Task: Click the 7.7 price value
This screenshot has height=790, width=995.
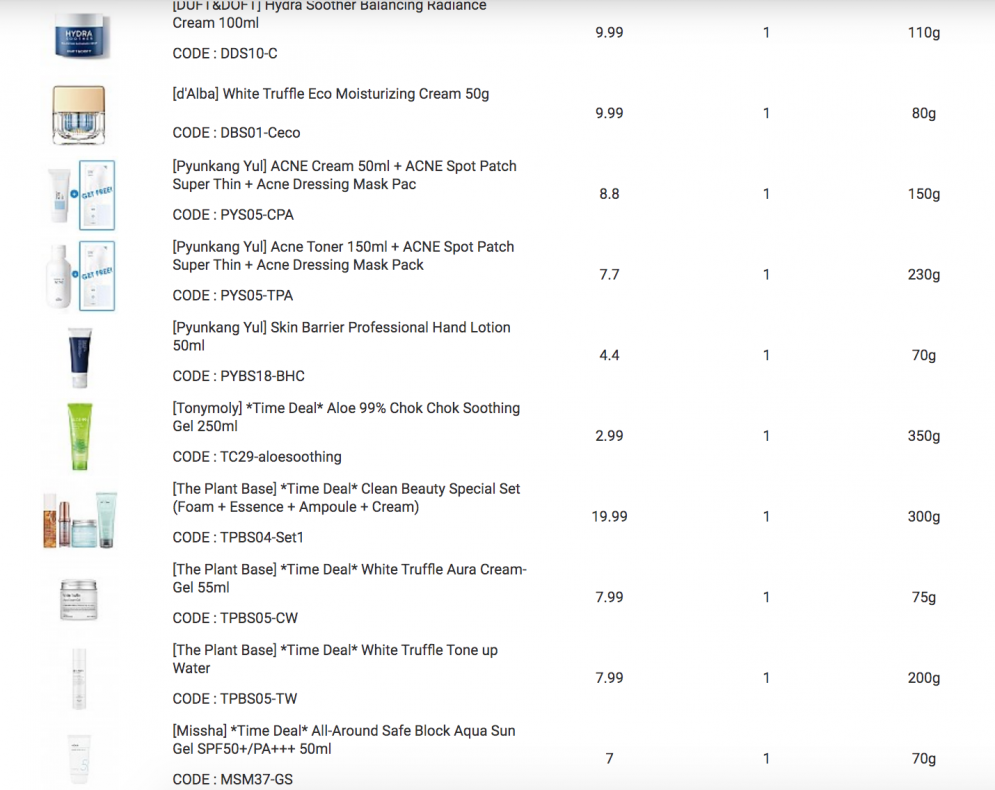Action: pos(609,274)
